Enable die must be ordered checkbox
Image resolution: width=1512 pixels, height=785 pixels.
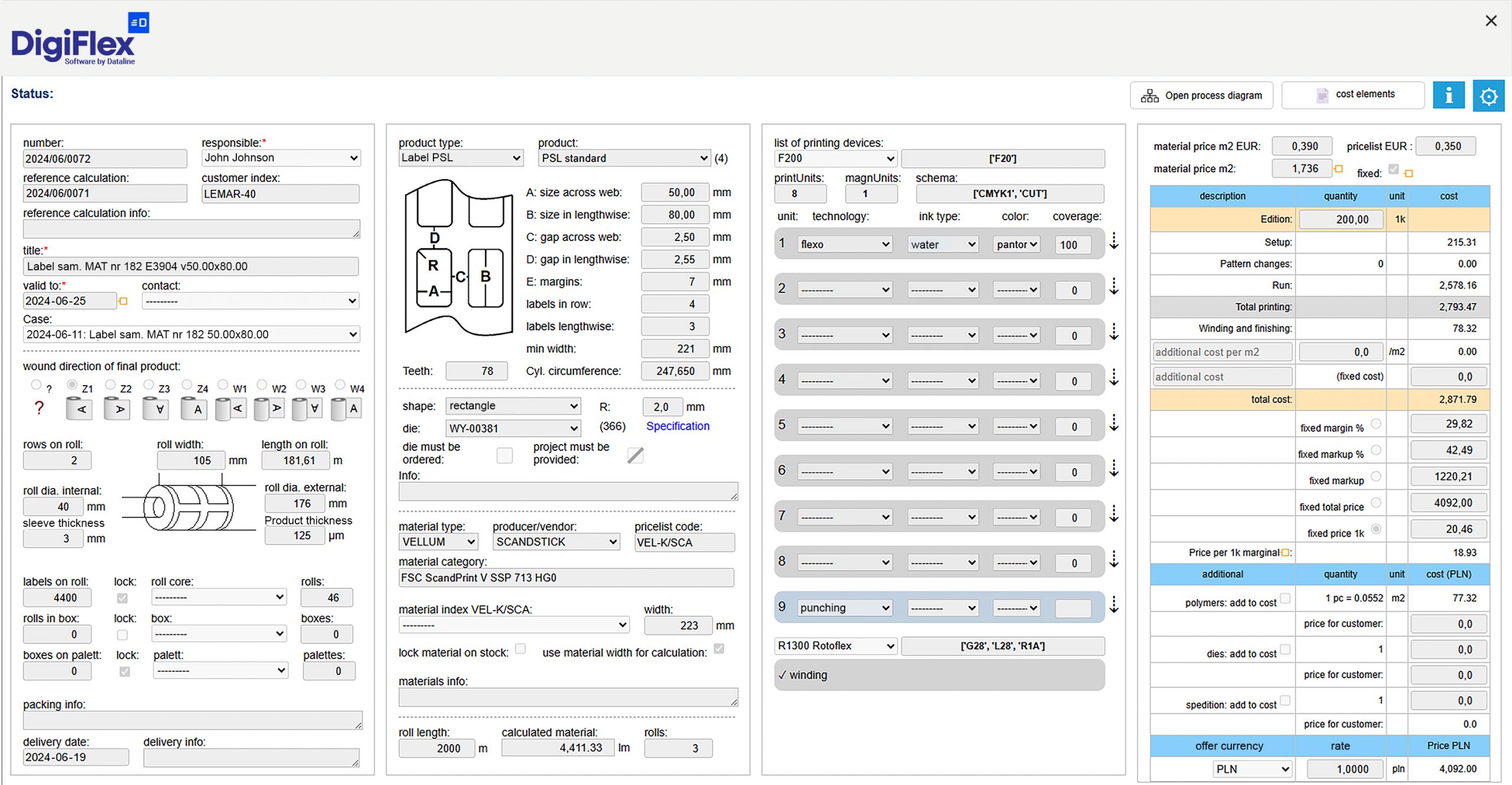pyautogui.click(x=504, y=455)
